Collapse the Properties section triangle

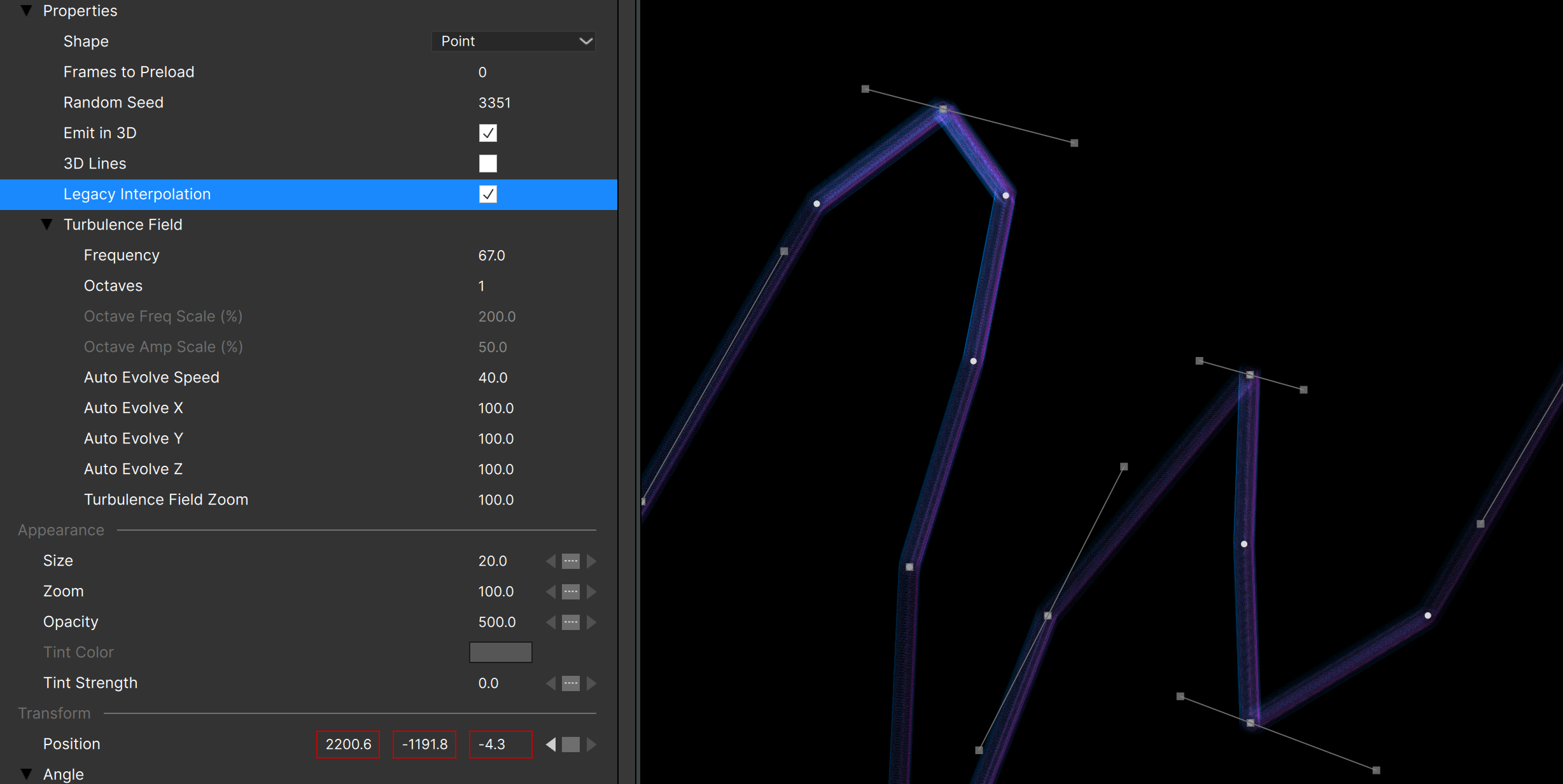tap(26, 11)
